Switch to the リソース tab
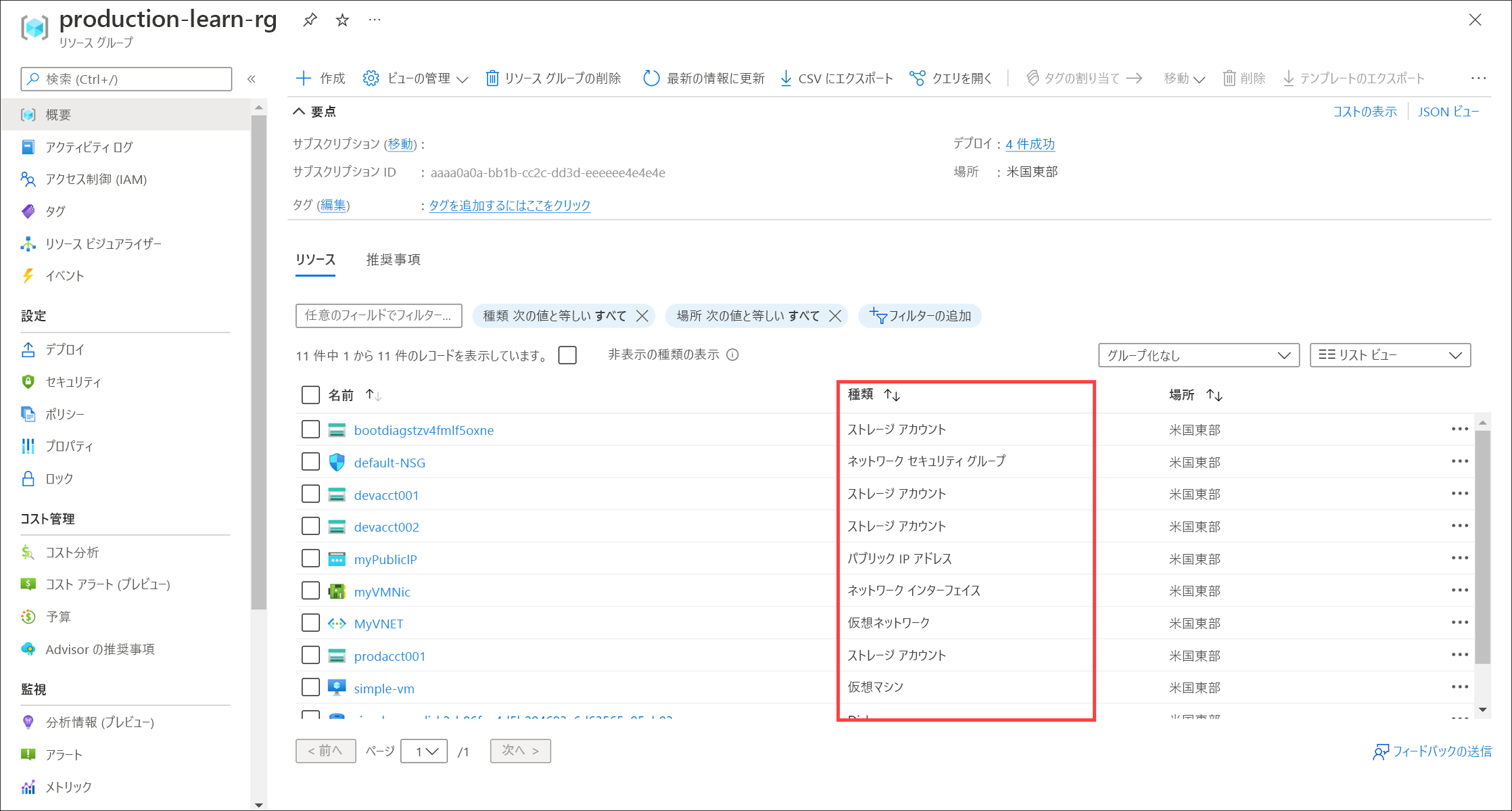The height and width of the screenshot is (811, 1512). pos(315,260)
